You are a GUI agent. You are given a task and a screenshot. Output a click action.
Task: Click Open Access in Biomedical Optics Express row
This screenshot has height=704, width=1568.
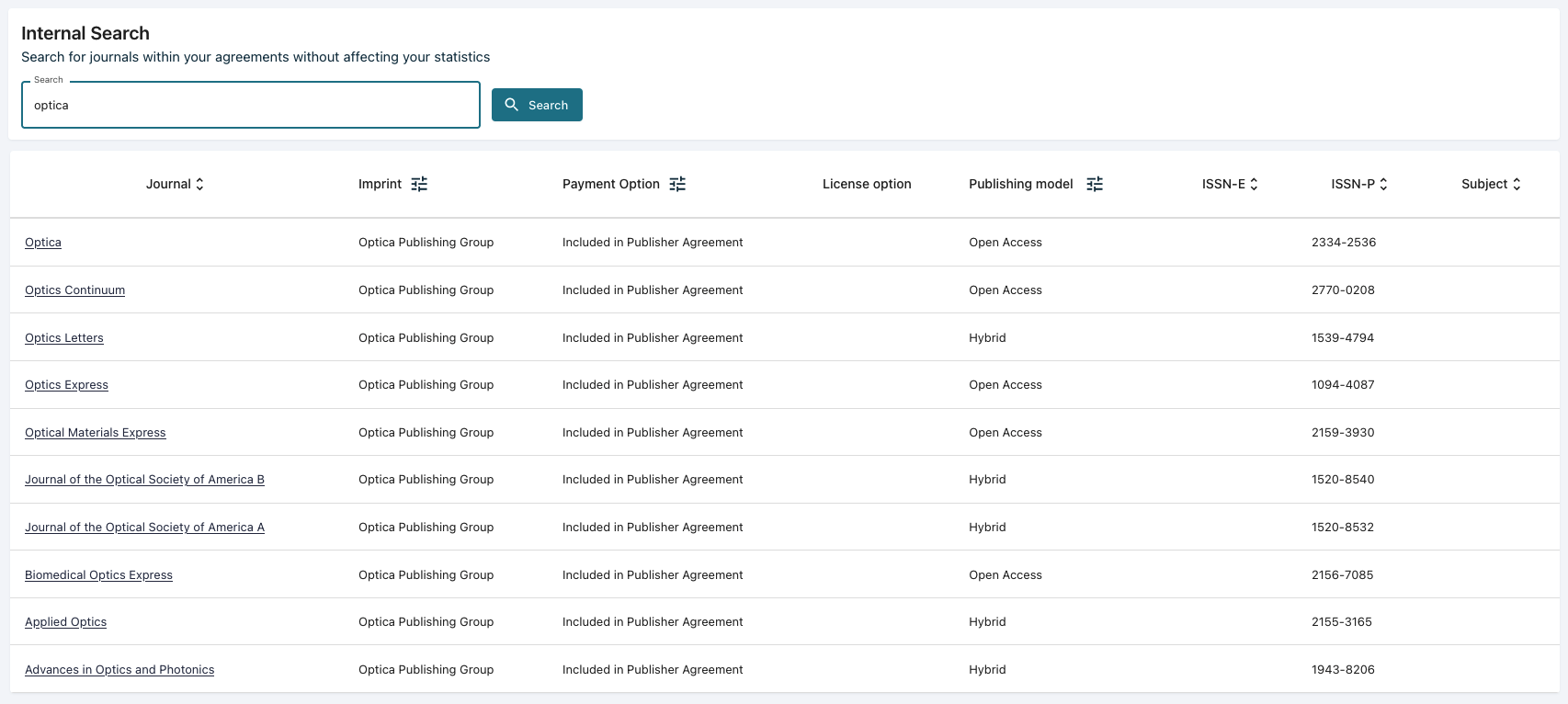click(x=1006, y=575)
